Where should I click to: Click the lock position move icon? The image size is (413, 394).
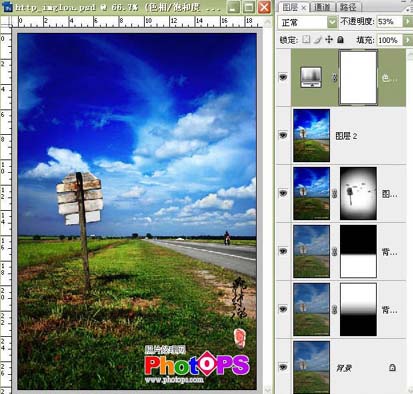pos(329,40)
